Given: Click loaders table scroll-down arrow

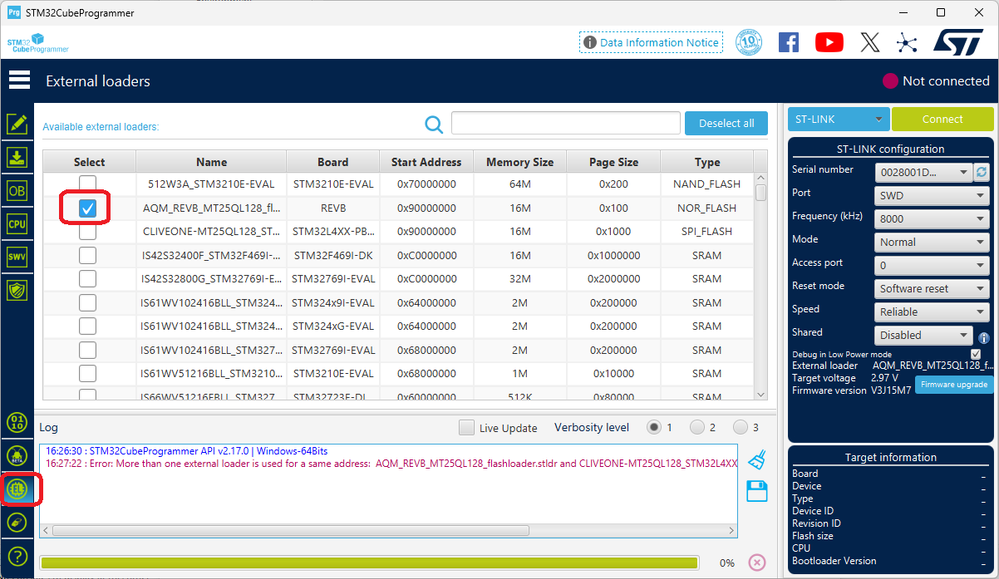Looking at the screenshot, I should (x=761, y=394).
